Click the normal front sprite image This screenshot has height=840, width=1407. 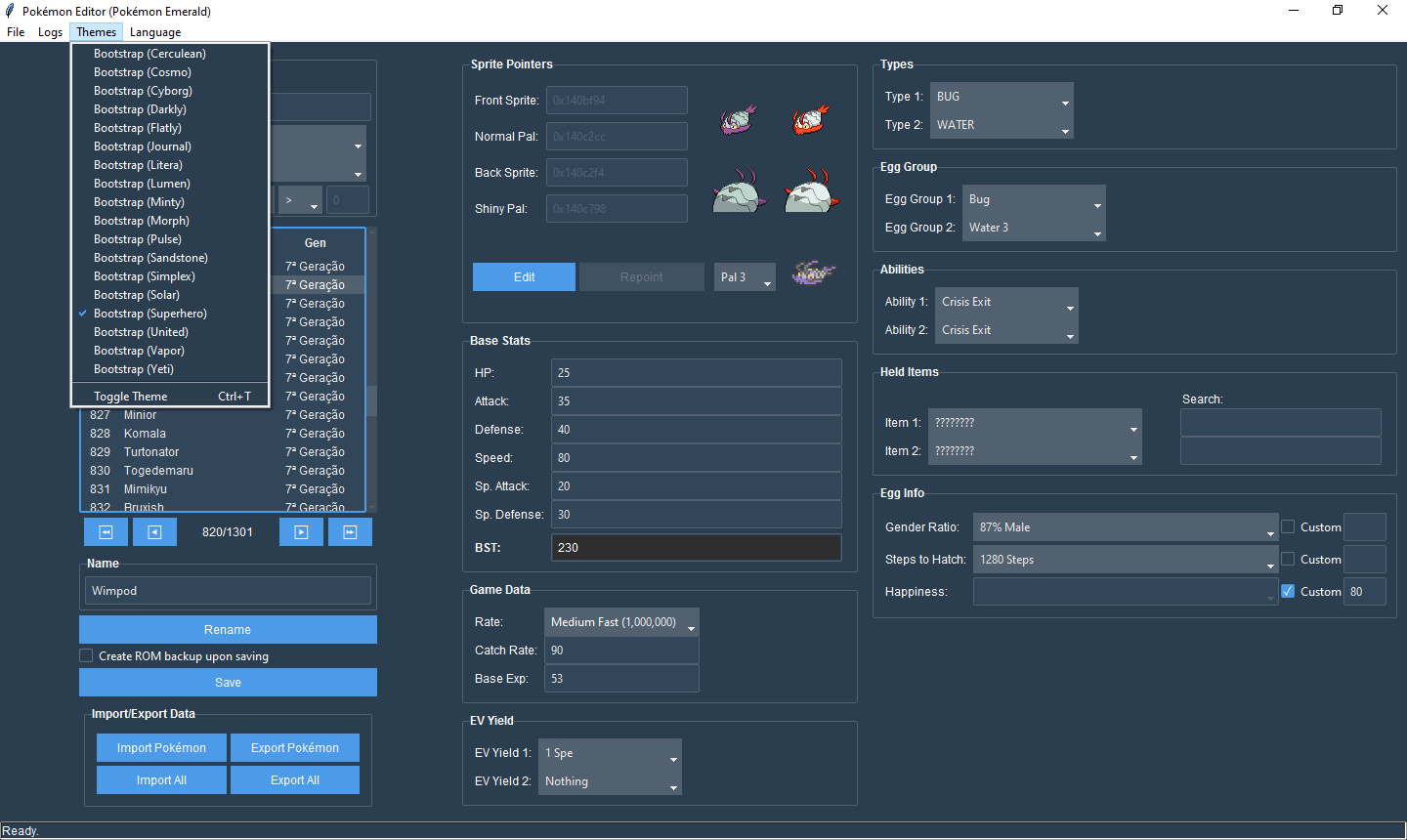click(739, 119)
